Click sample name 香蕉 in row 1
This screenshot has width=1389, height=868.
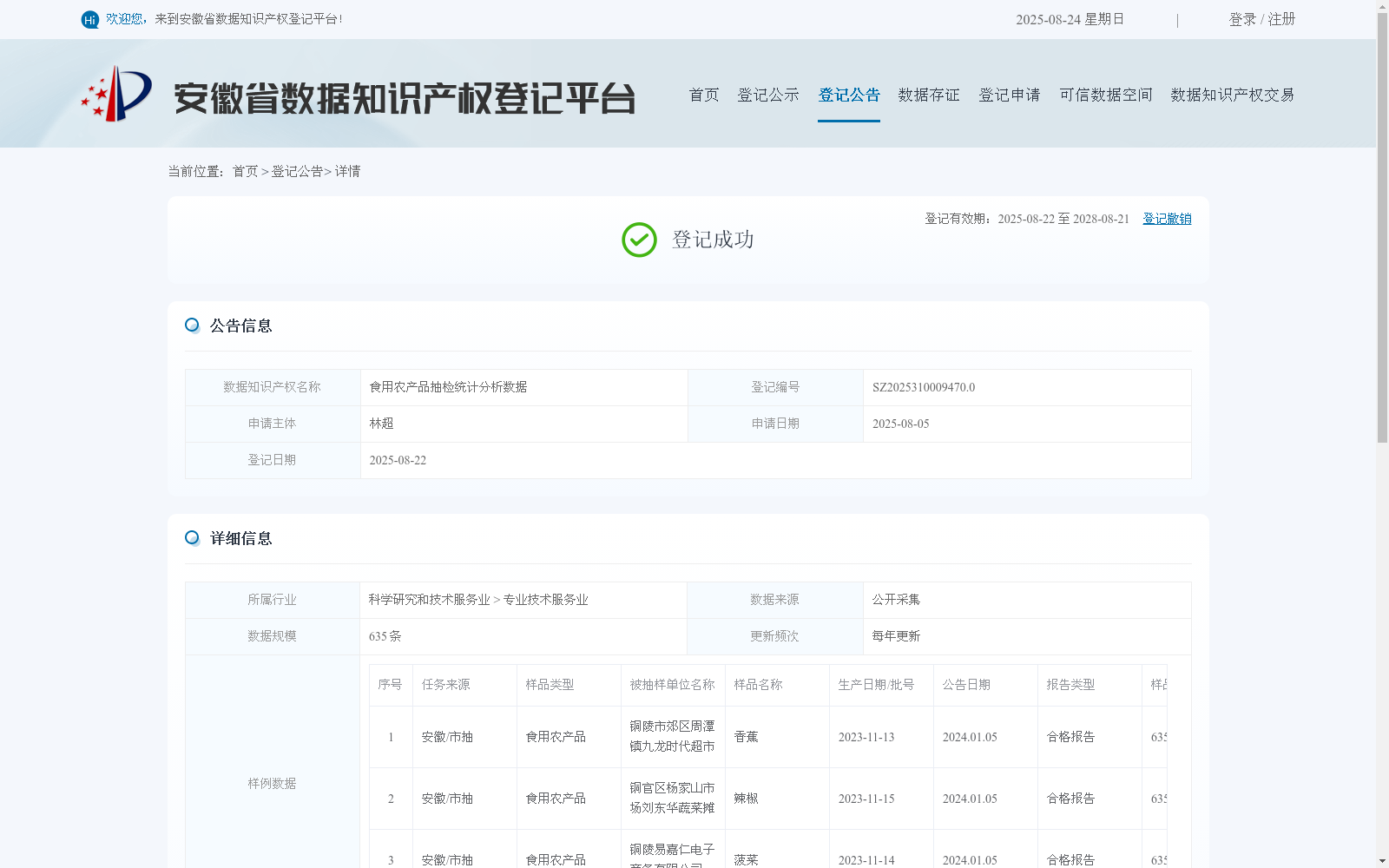click(x=746, y=737)
